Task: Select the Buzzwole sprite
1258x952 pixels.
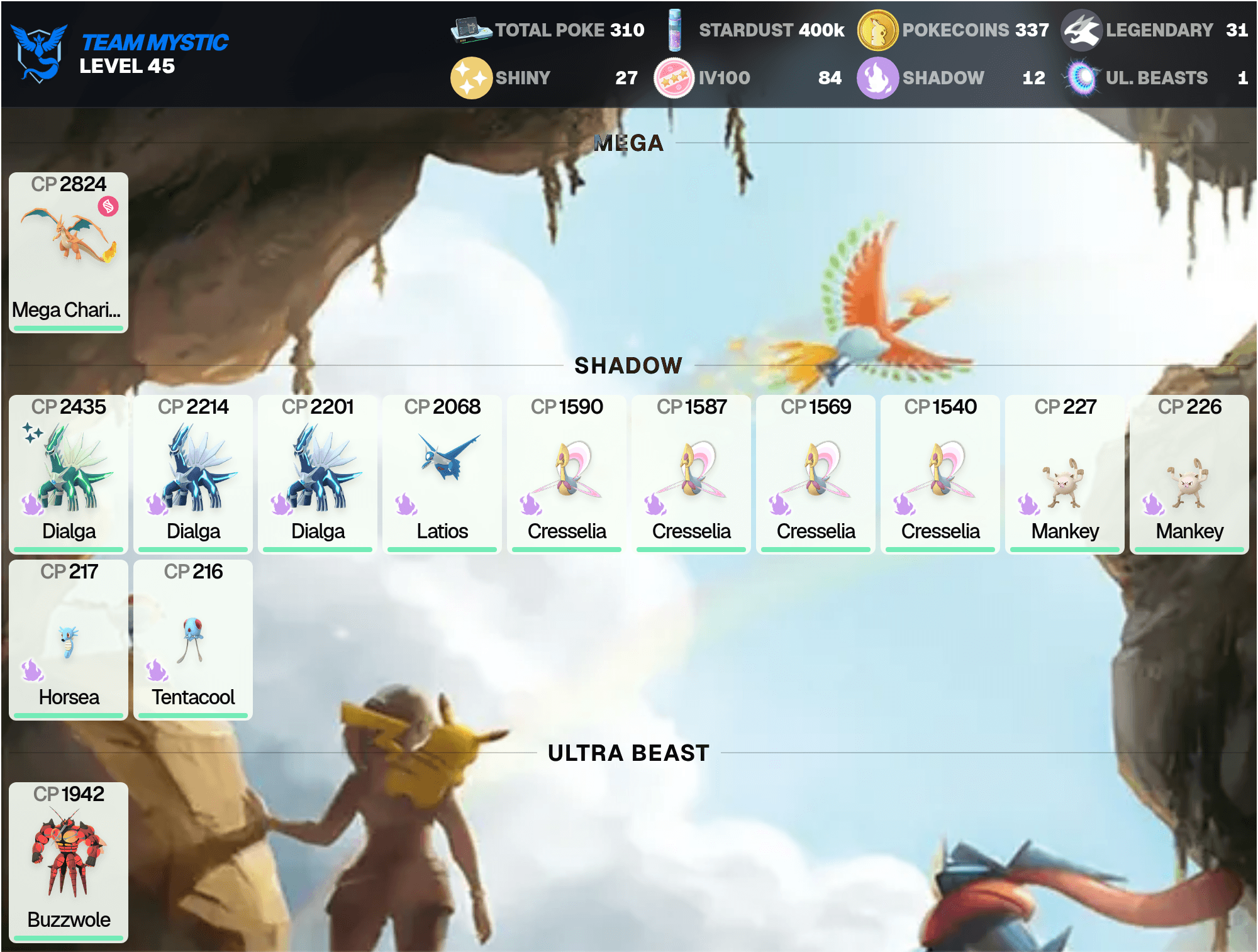Action: tap(69, 852)
